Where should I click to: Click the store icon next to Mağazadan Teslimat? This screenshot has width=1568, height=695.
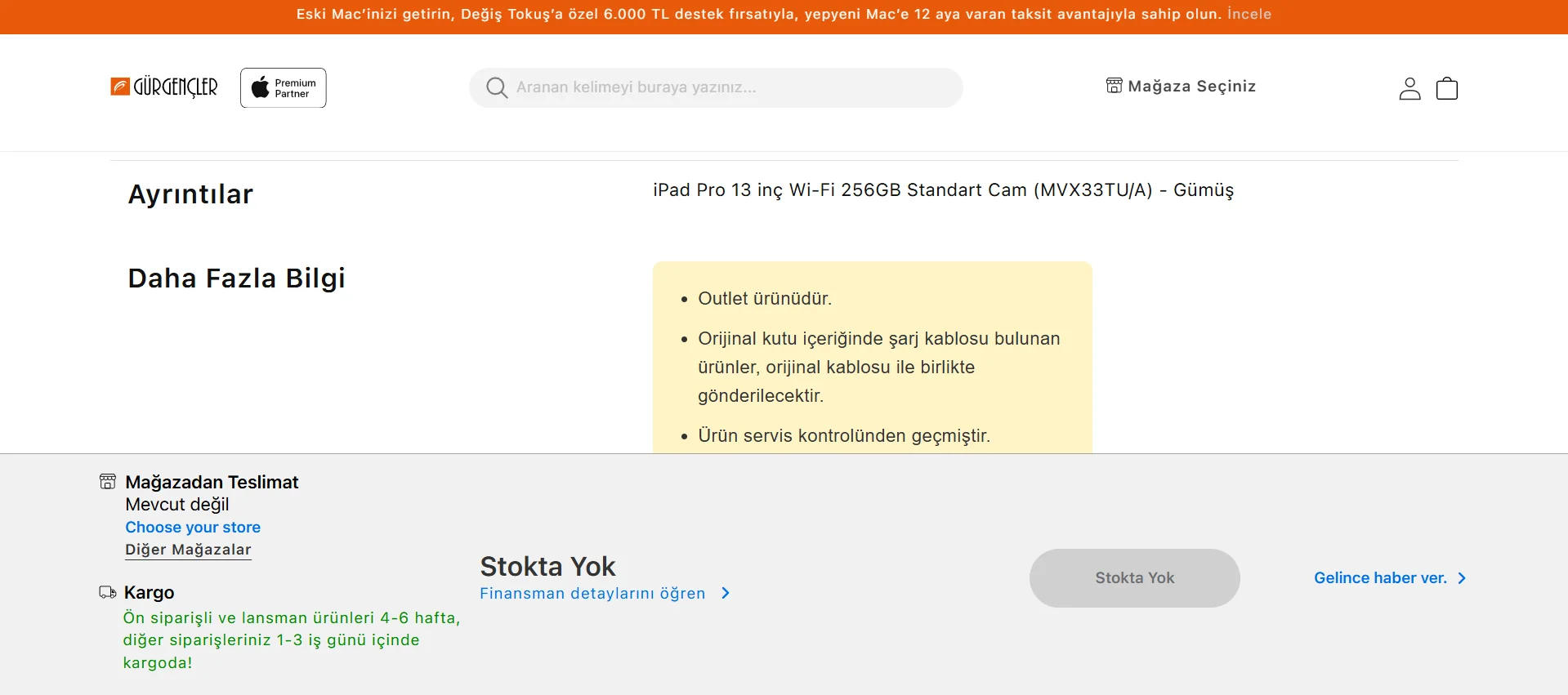pos(108,481)
